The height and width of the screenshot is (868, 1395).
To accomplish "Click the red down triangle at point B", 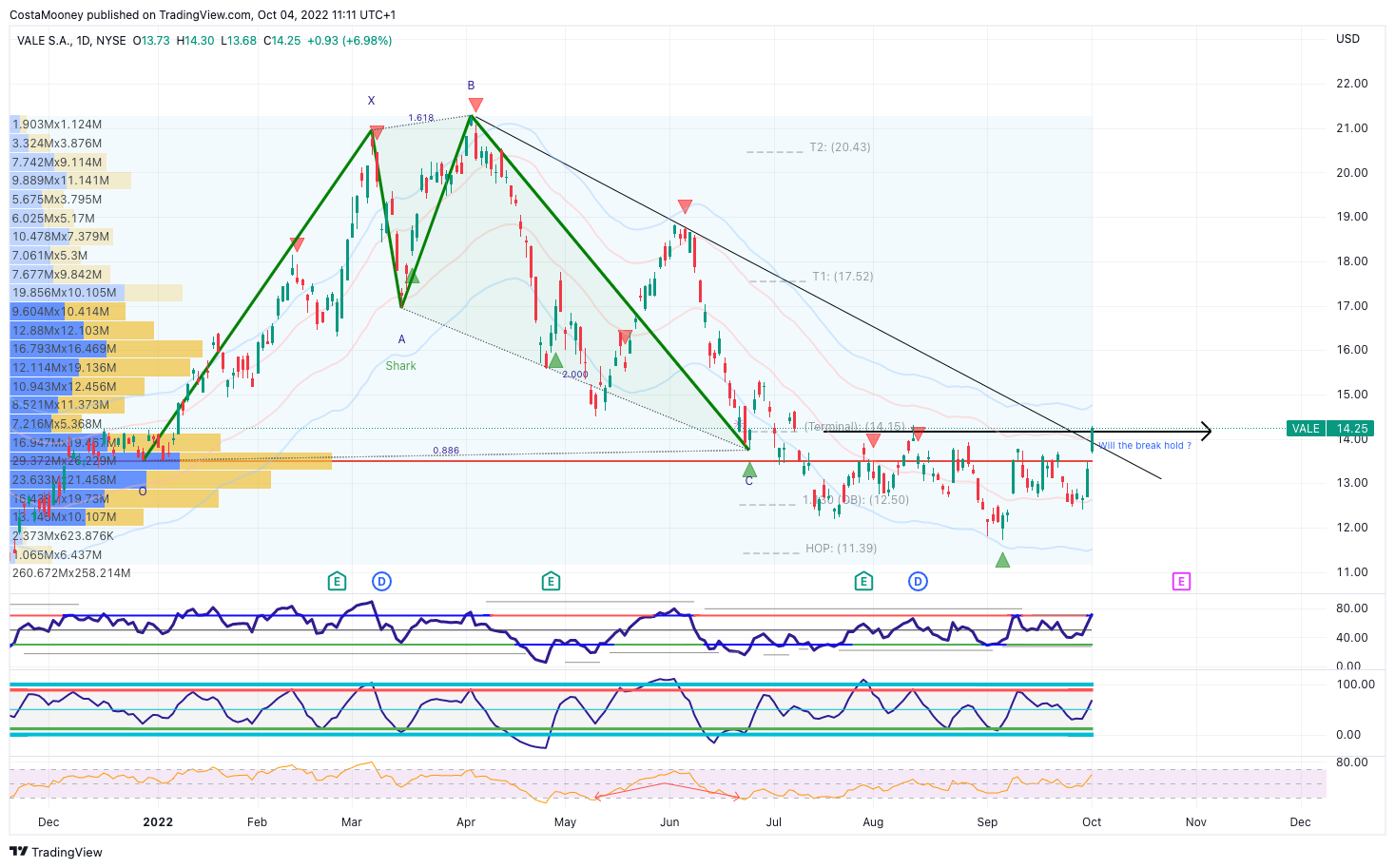I will click(x=475, y=105).
